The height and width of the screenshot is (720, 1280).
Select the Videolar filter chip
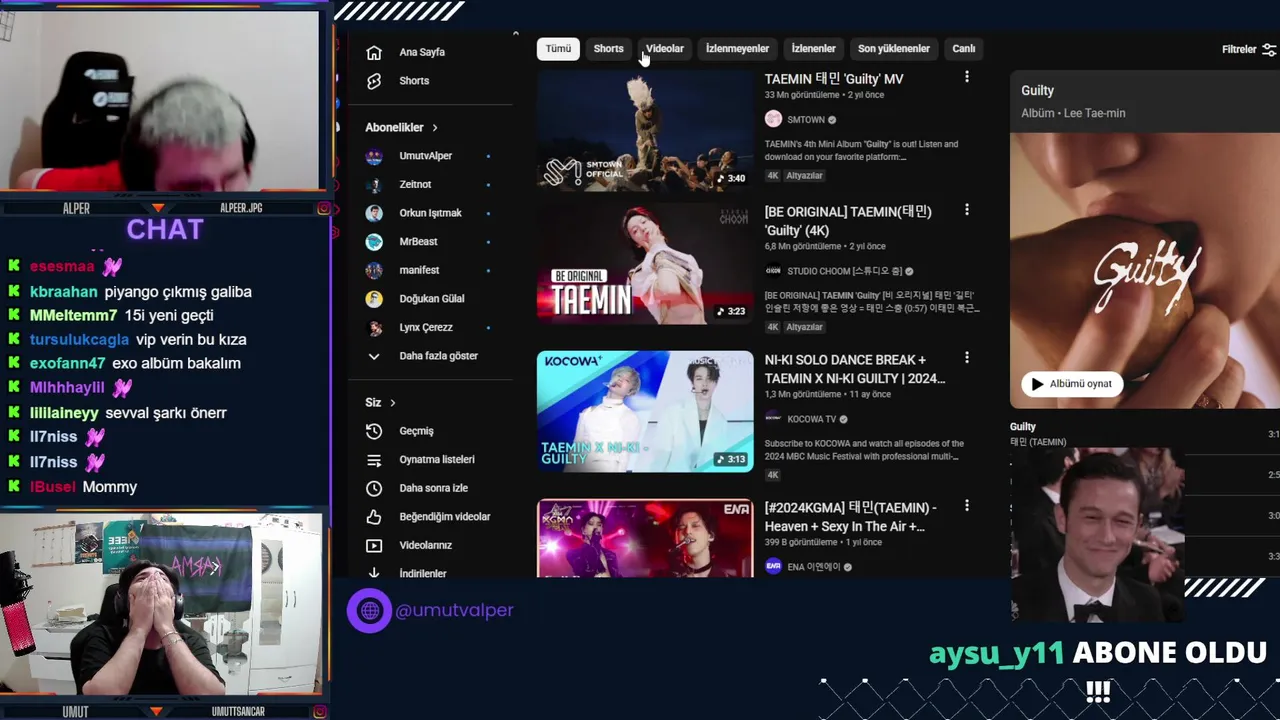pyautogui.click(x=665, y=49)
